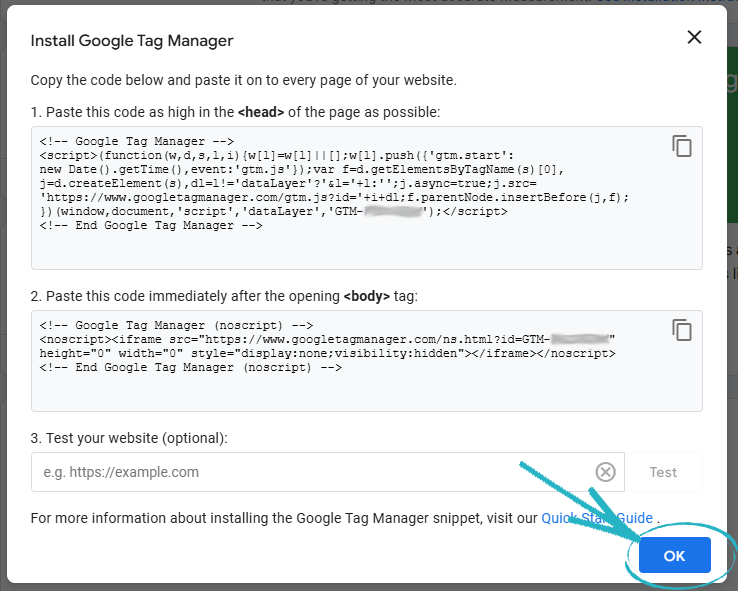738x591 pixels.
Task: Click the 'Copy the code below' instruction text
Action: click(243, 80)
